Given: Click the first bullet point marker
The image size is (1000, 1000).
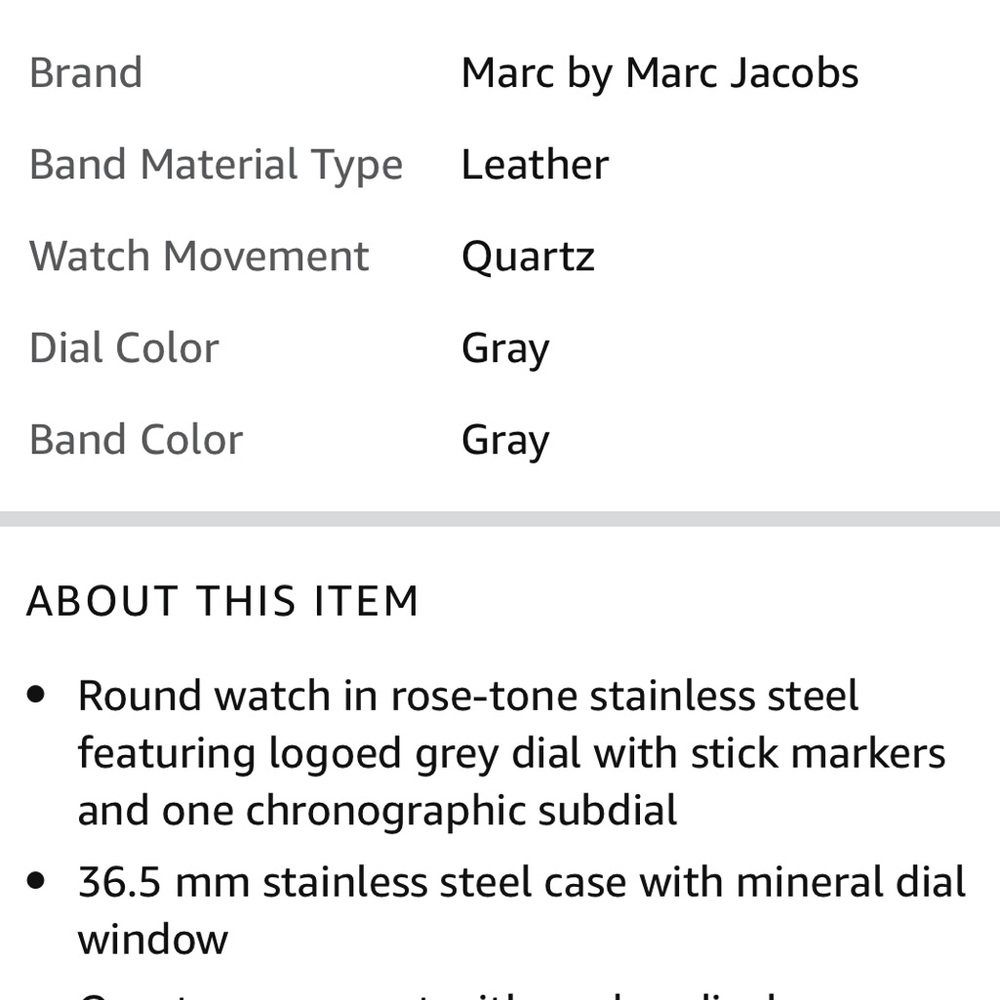Looking at the screenshot, I should tap(36, 694).
